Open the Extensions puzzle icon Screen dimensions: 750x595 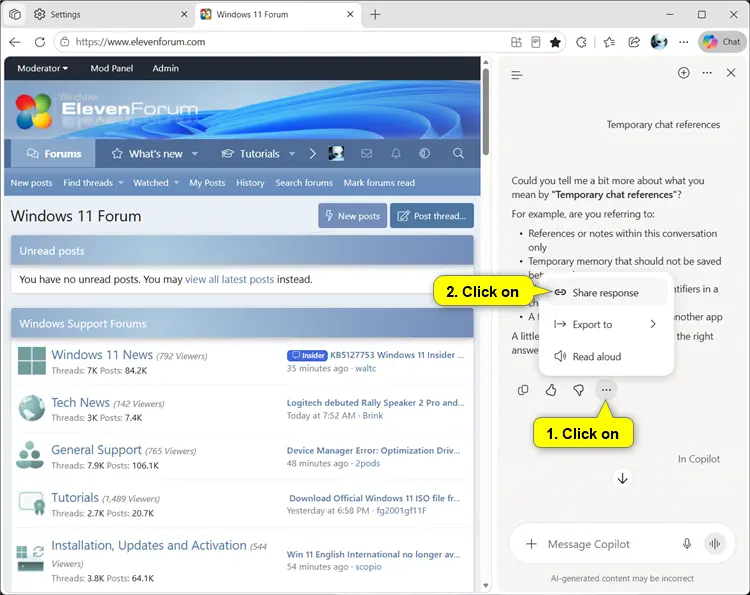click(581, 42)
